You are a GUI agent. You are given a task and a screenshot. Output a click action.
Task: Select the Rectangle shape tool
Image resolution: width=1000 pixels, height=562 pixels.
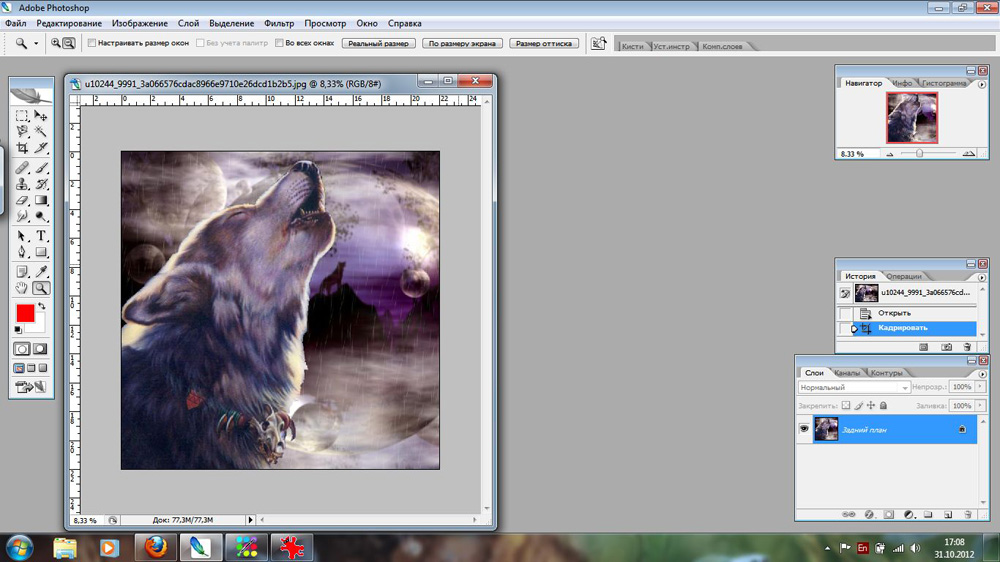pos(41,251)
